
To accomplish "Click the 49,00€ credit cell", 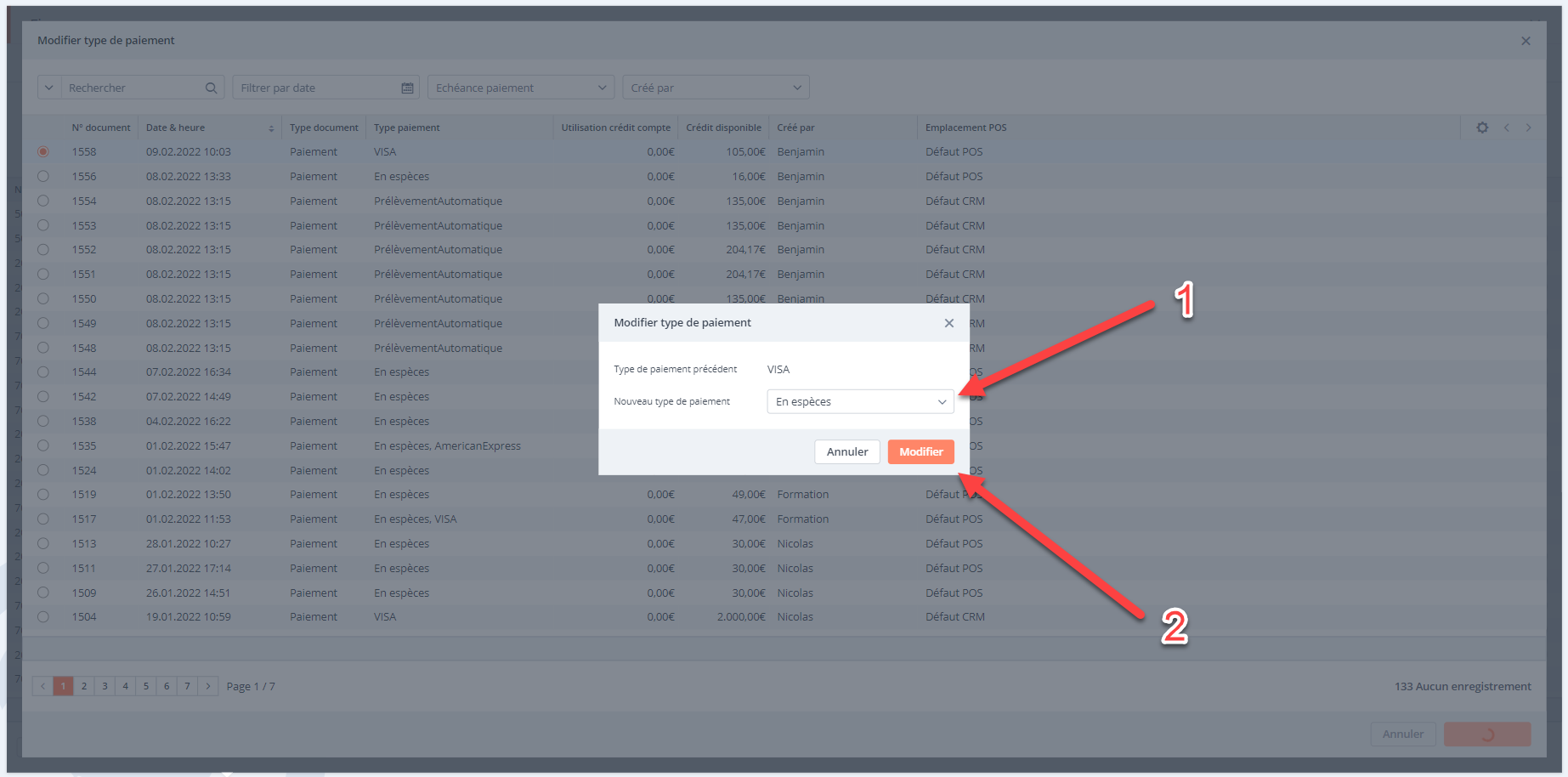I will tap(749, 495).
